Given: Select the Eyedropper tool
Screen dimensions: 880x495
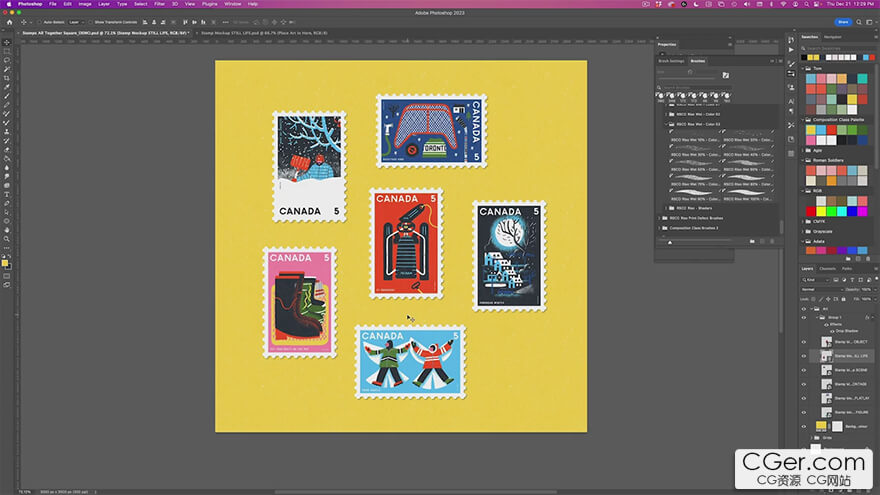Looking at the screenshot, I should pos(7,87).
